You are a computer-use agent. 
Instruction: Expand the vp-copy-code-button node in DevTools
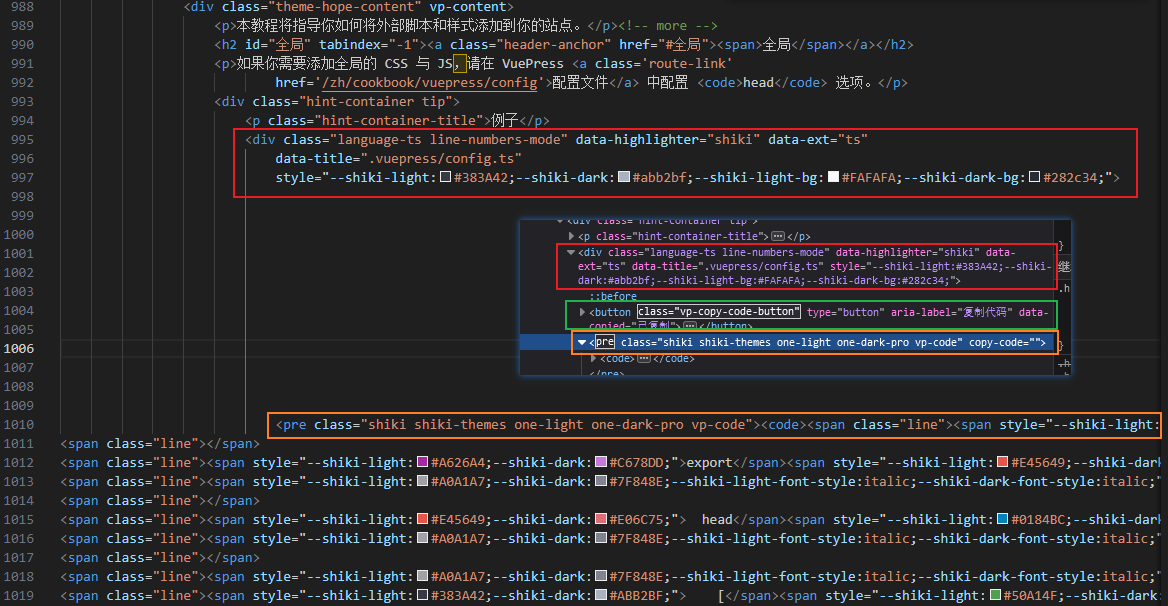[x=583, y=312]
